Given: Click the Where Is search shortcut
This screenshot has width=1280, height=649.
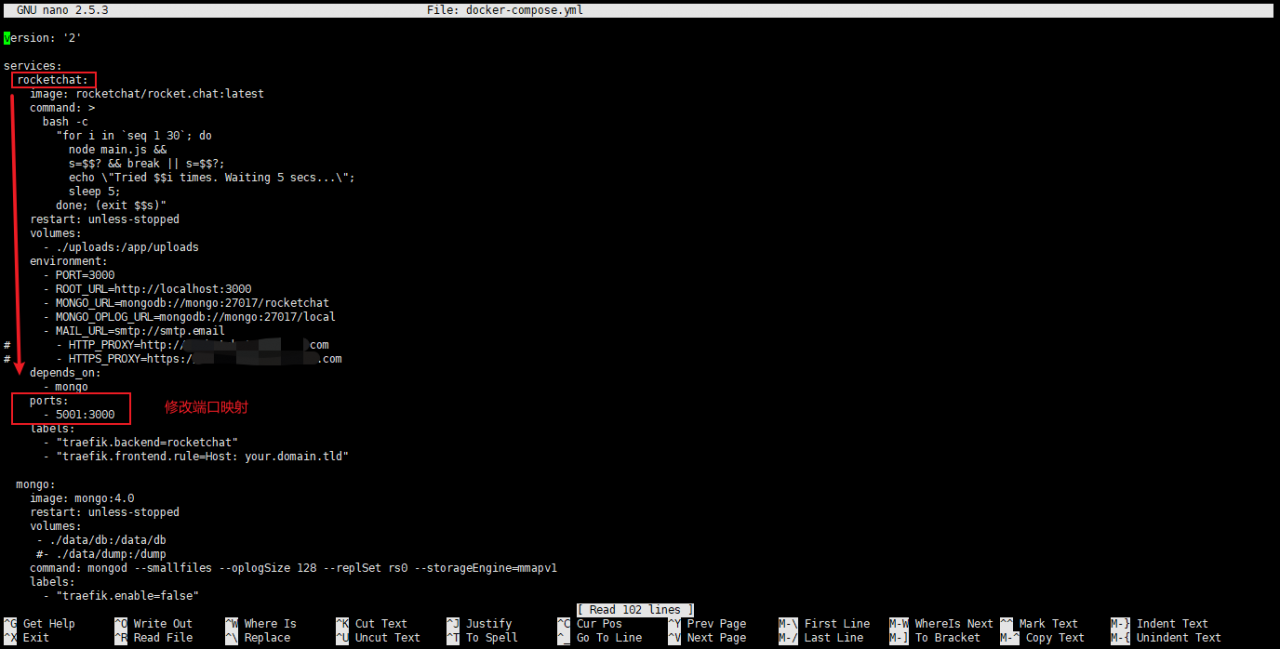Looking at the screenshot, I should tap(261, 624).
